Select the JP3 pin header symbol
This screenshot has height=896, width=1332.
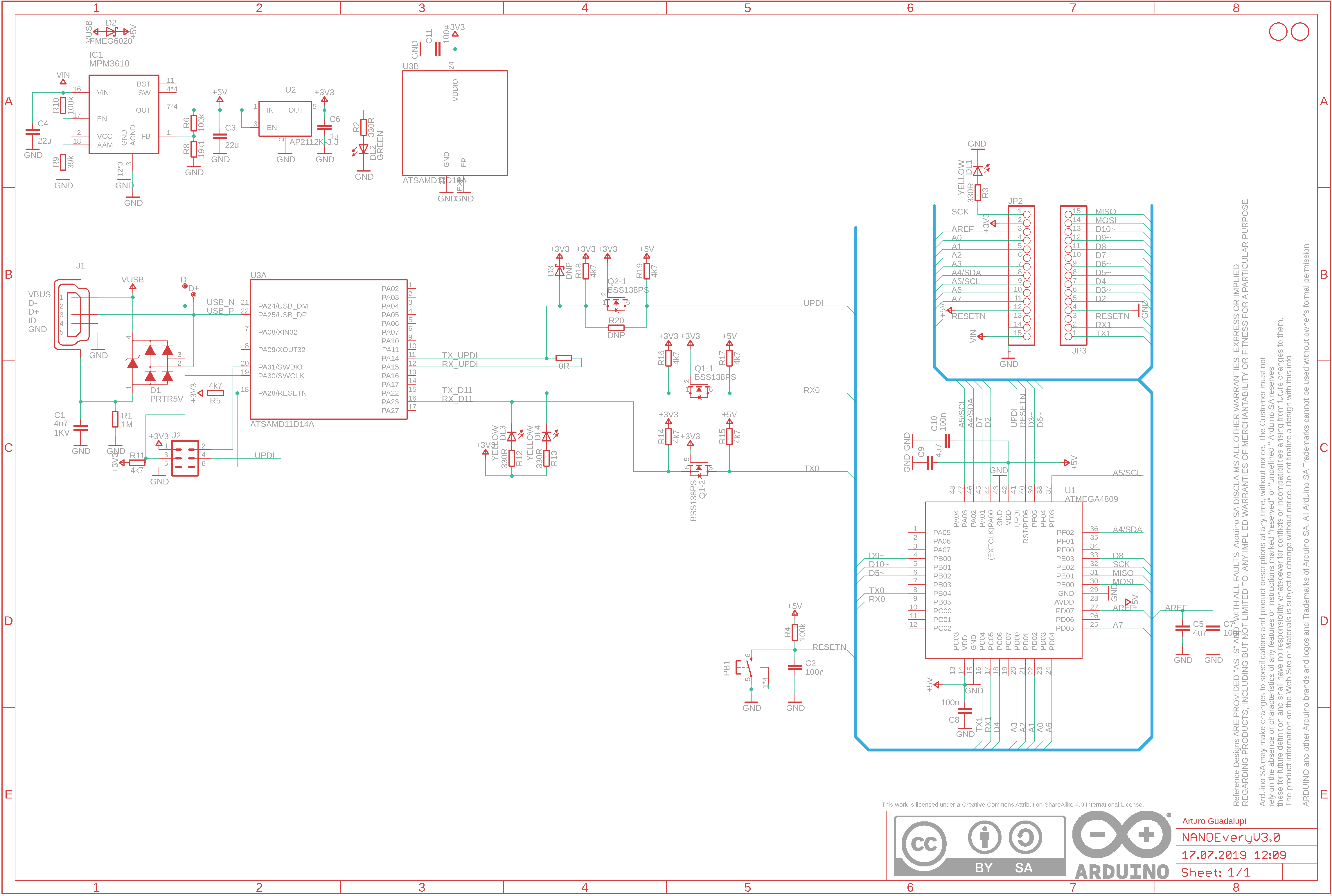point(1074,275)
